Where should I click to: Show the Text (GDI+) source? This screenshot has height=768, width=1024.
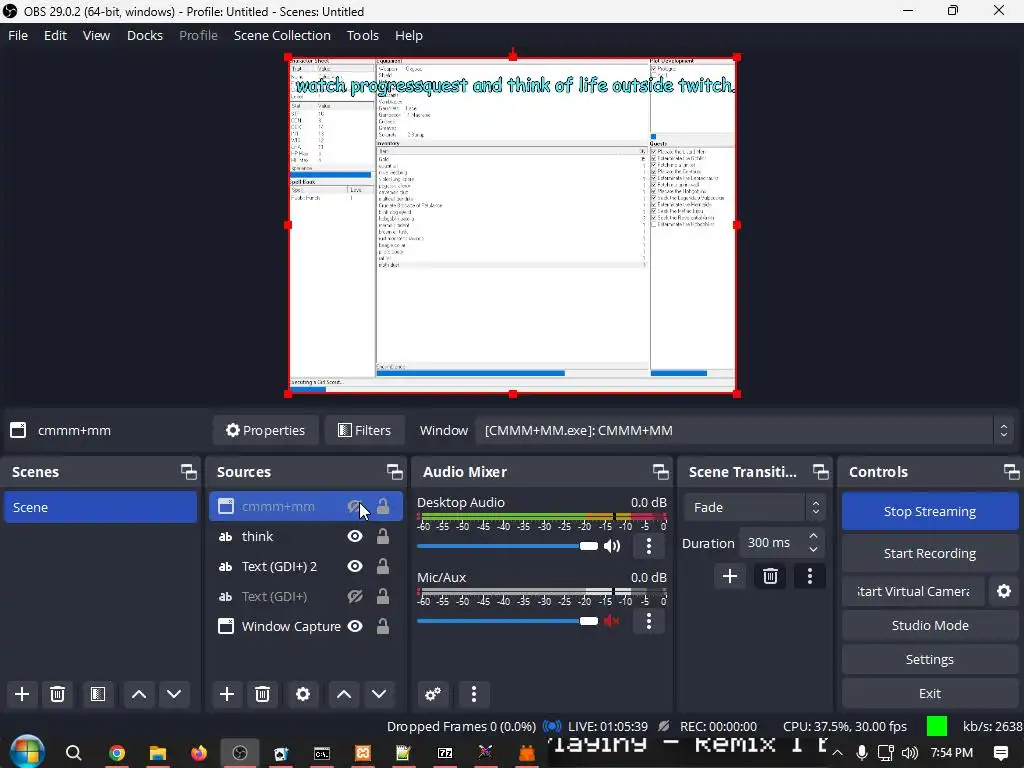coord(355,596)
